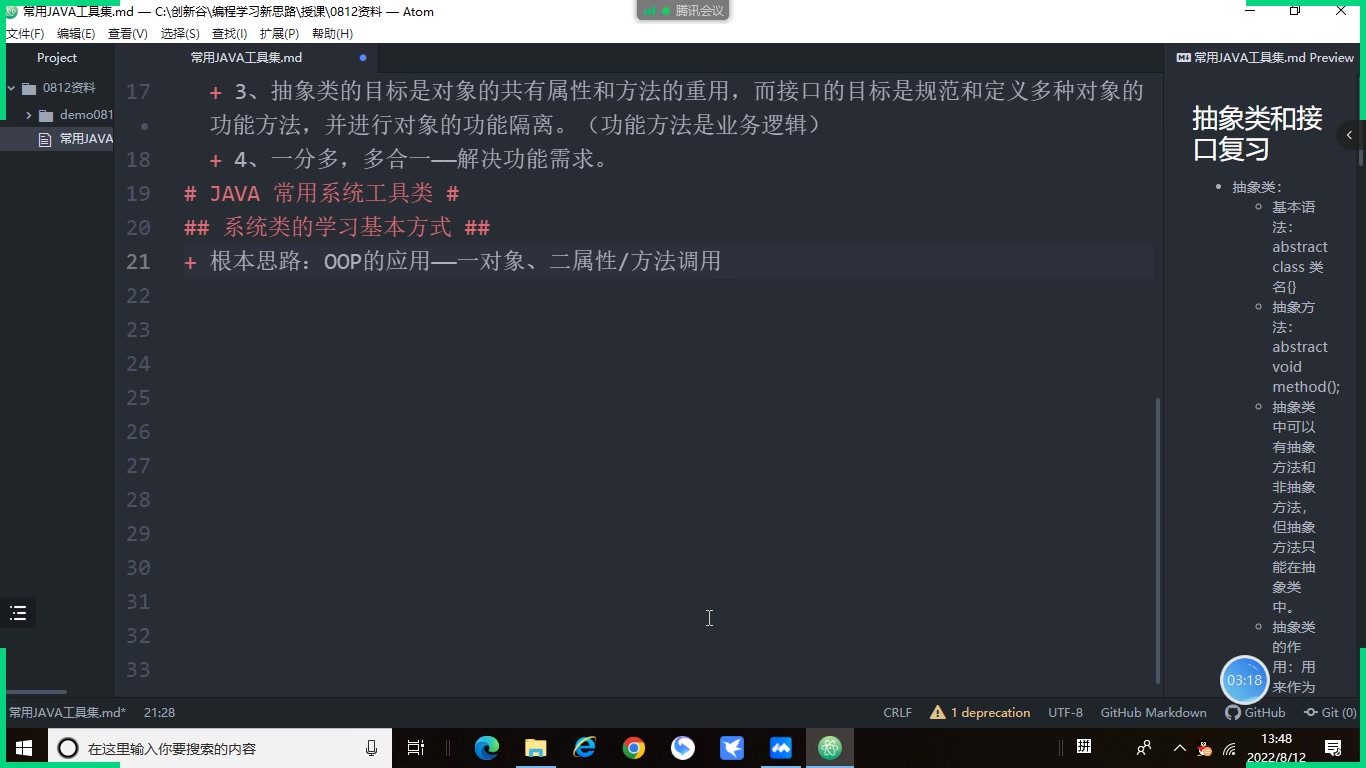Open the Windows Start menu
The image size is (1366, 768).
[23, 748]
